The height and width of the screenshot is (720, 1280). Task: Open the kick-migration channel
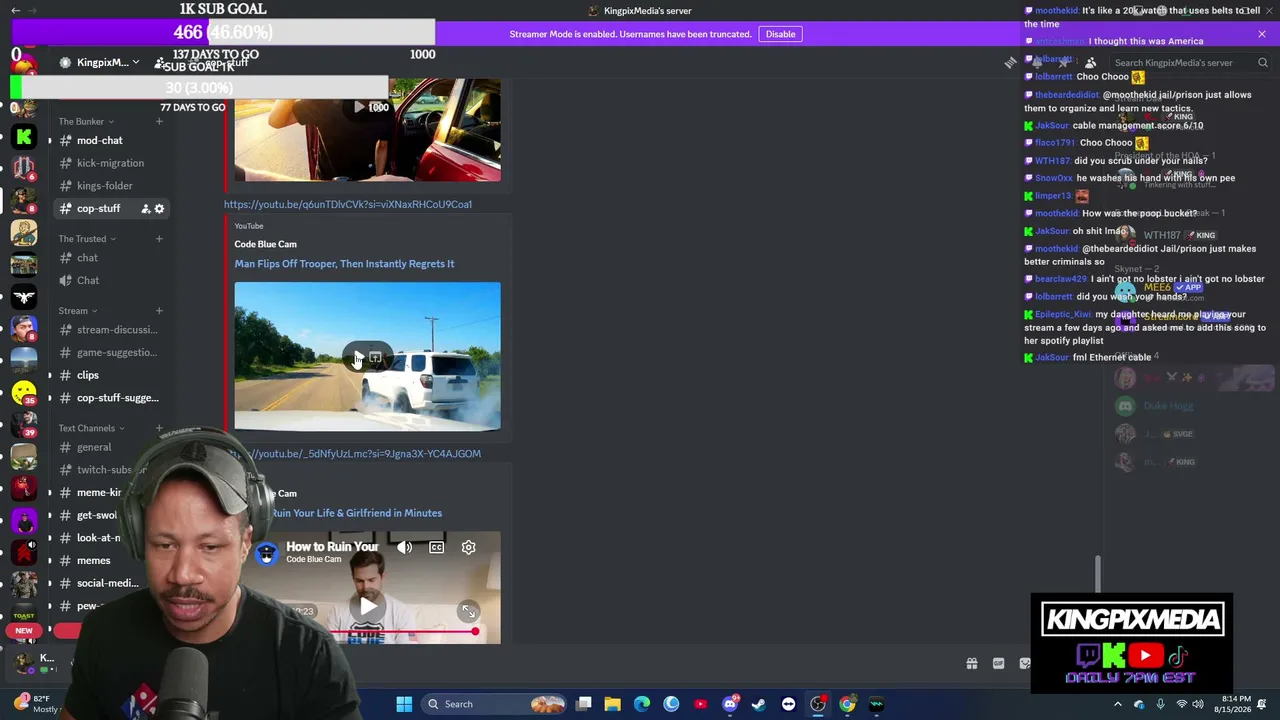[110, 163]
